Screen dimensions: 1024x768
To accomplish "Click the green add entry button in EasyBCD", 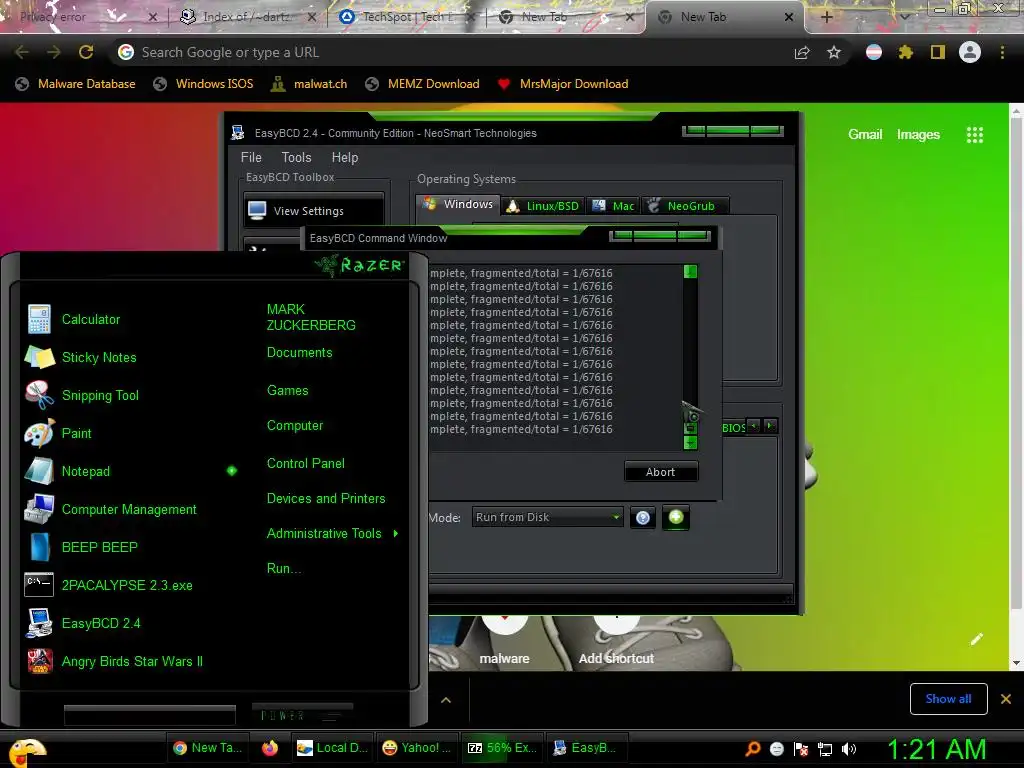I will coord(676,518).
